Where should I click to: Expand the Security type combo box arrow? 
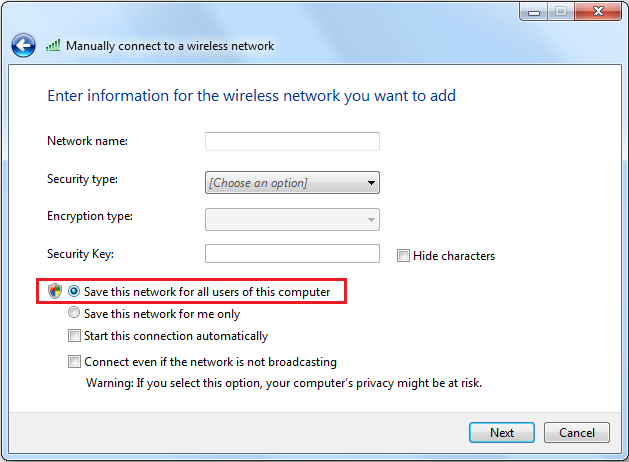371,183
